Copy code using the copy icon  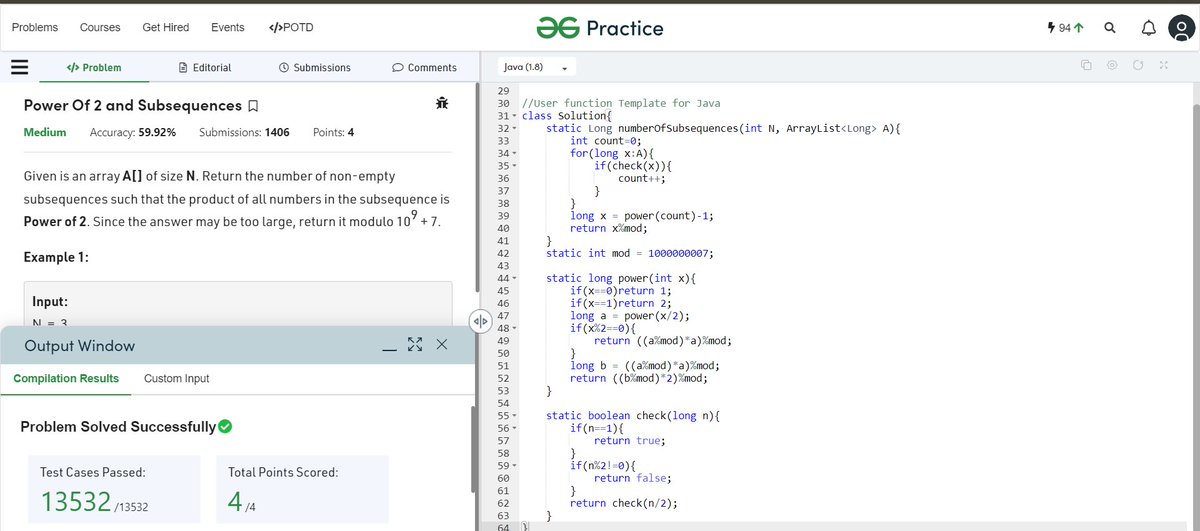coord(1086,67)
